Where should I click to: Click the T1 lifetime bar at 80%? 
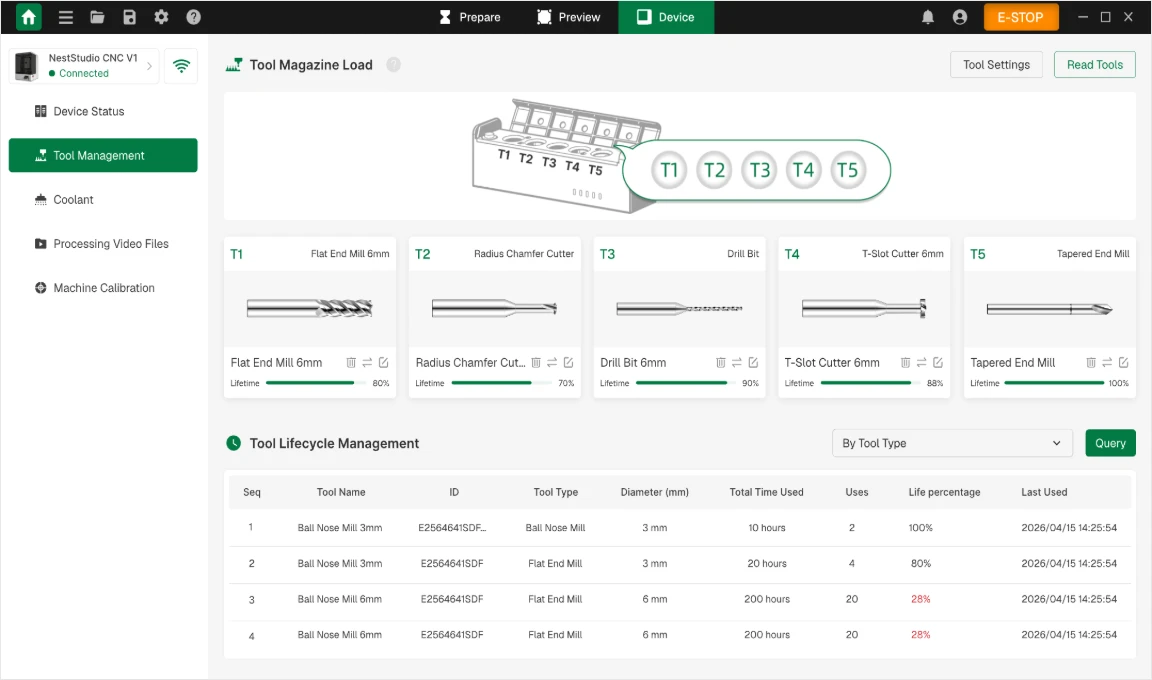point(317,383)
